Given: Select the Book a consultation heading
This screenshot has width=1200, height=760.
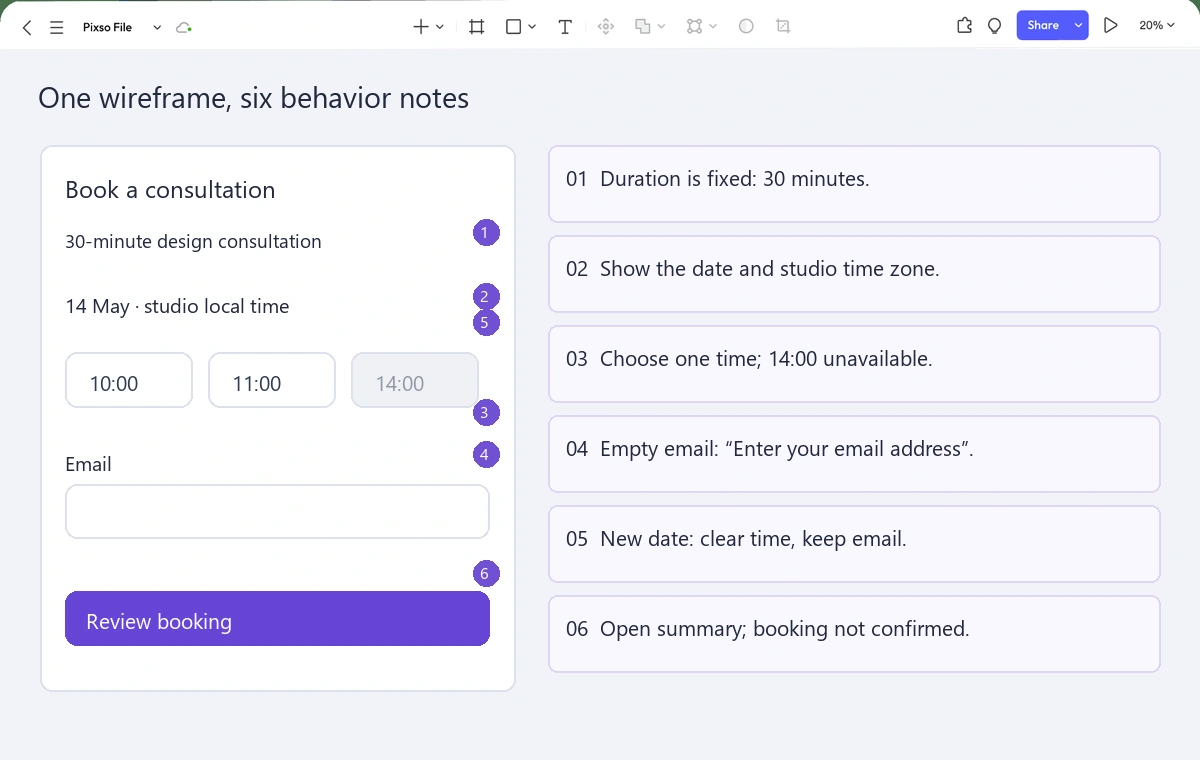Looking at the screenshot, I should point(170,190).
